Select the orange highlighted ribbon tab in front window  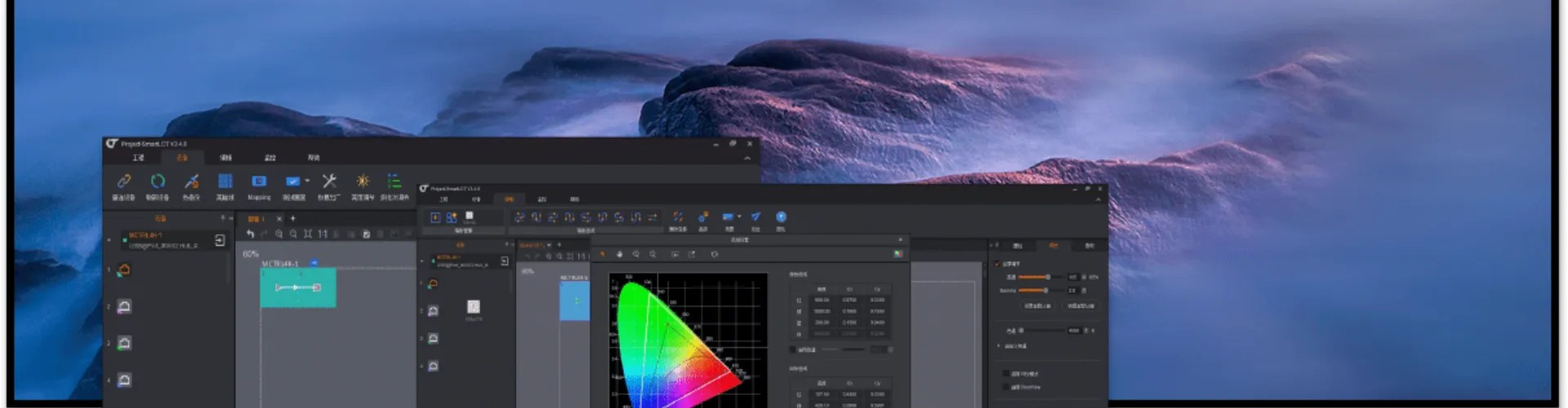point(509,199)
